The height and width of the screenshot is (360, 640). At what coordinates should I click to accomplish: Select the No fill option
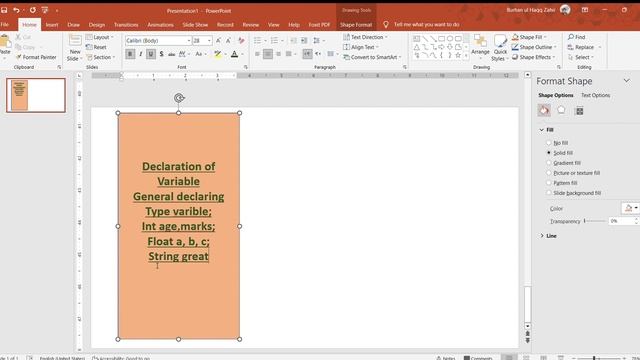pyautogui.click(x=558, y=143)
